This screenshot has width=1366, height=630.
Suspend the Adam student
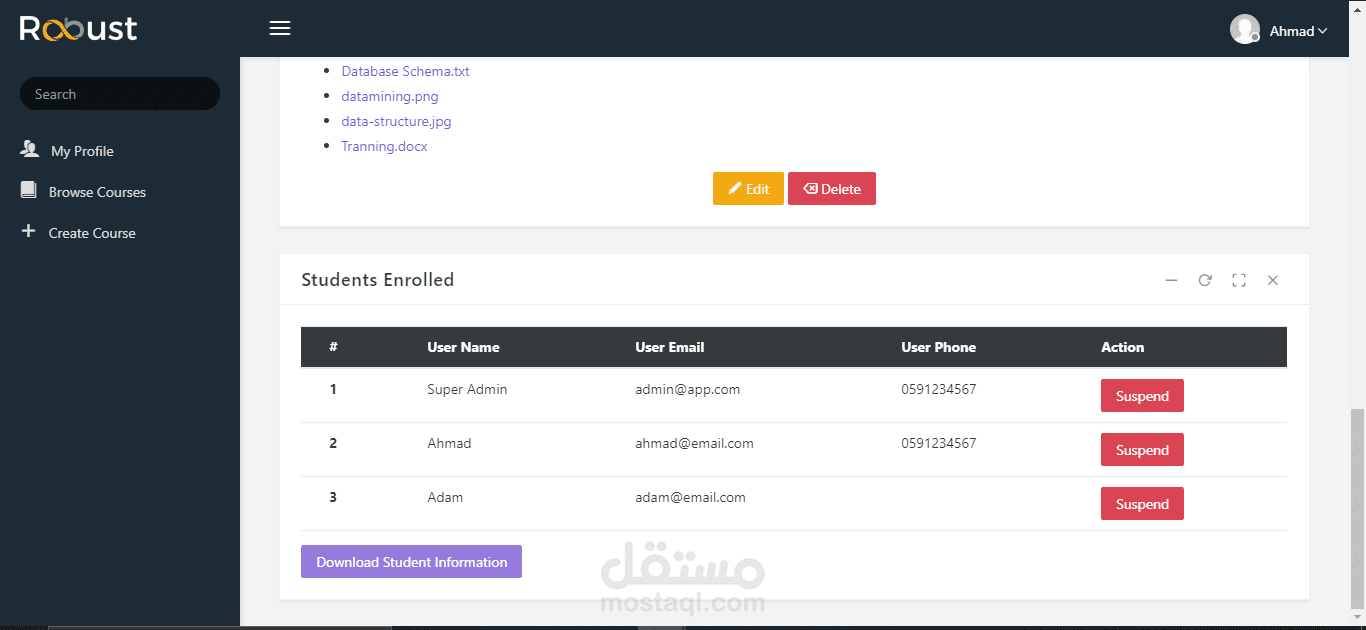click(x=1142, y=504)
